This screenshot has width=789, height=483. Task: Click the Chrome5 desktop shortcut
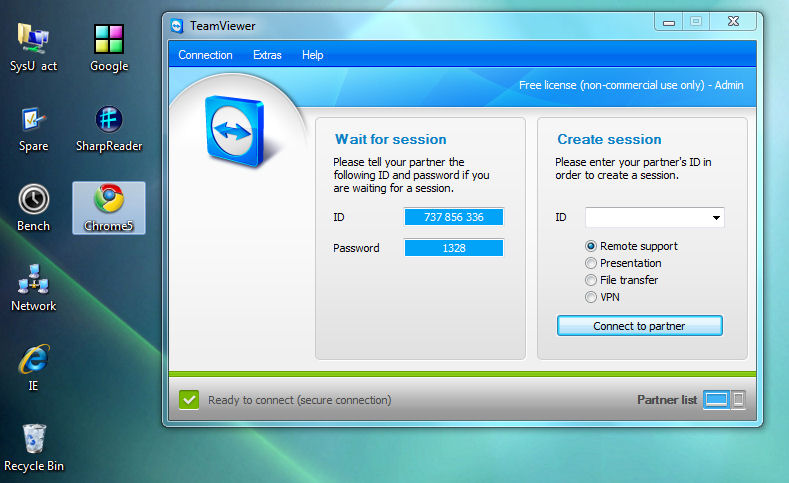click(x=109, y=208)
